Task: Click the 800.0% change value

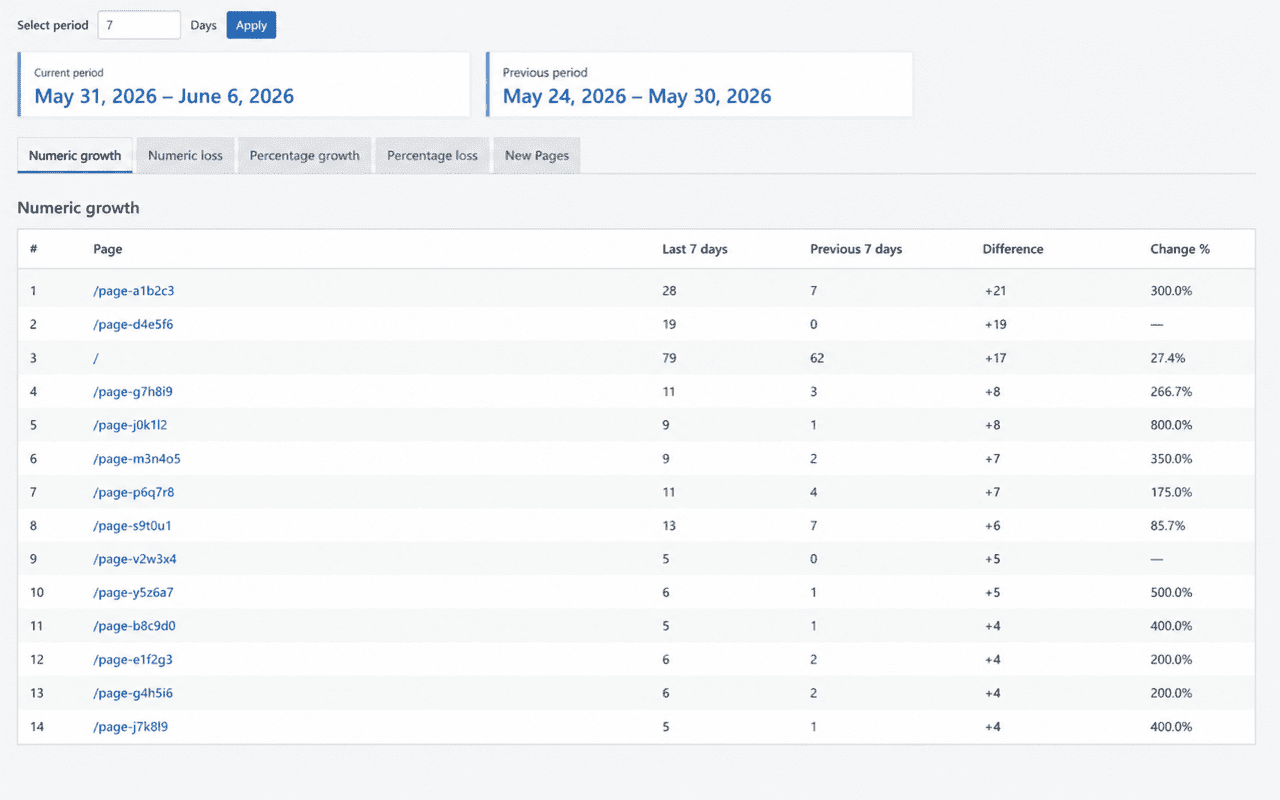Action: tap(1171, 425)
